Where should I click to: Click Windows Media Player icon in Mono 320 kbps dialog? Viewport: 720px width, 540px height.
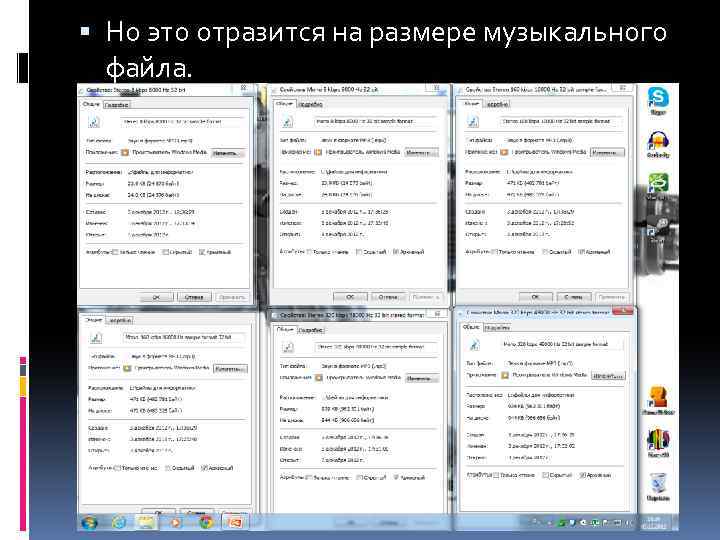point(505,375)
